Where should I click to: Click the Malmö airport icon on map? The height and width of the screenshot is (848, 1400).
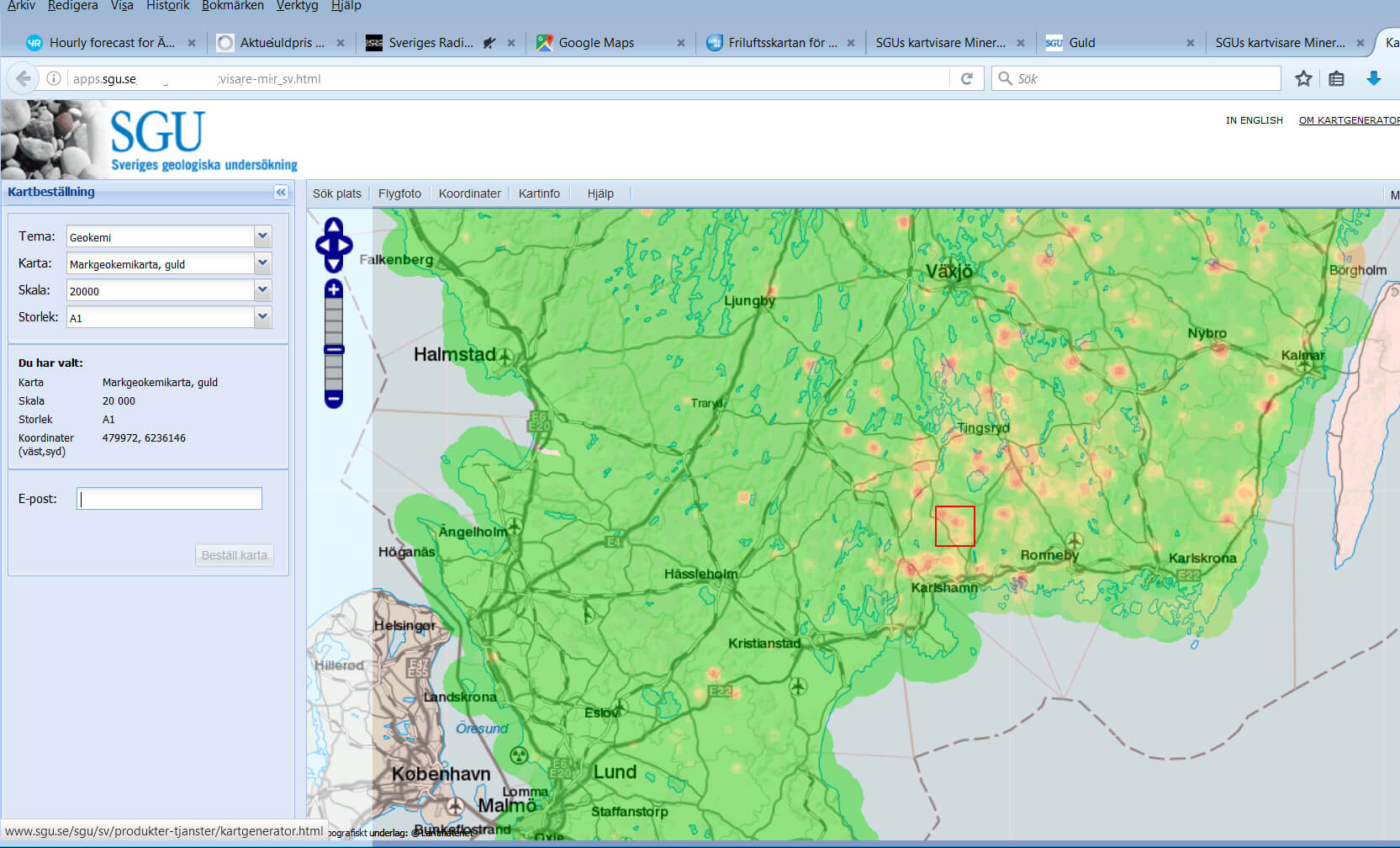[x=455, y=806]
